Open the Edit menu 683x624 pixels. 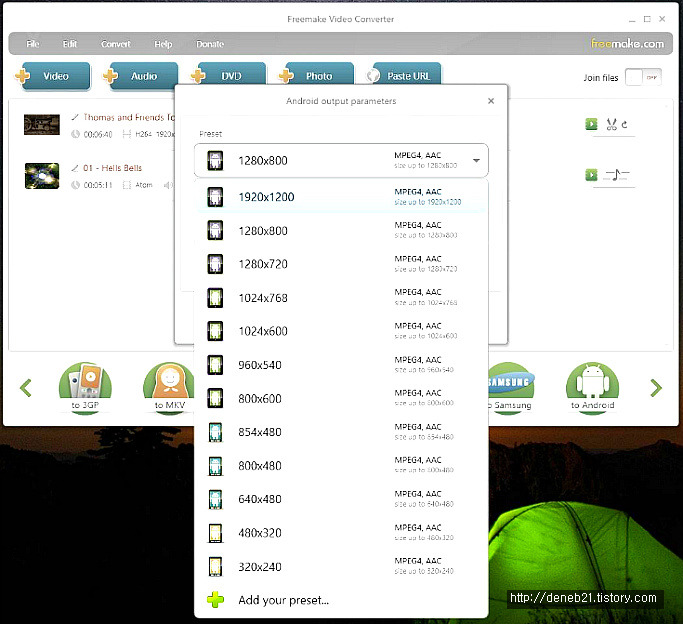click(70, 44)
